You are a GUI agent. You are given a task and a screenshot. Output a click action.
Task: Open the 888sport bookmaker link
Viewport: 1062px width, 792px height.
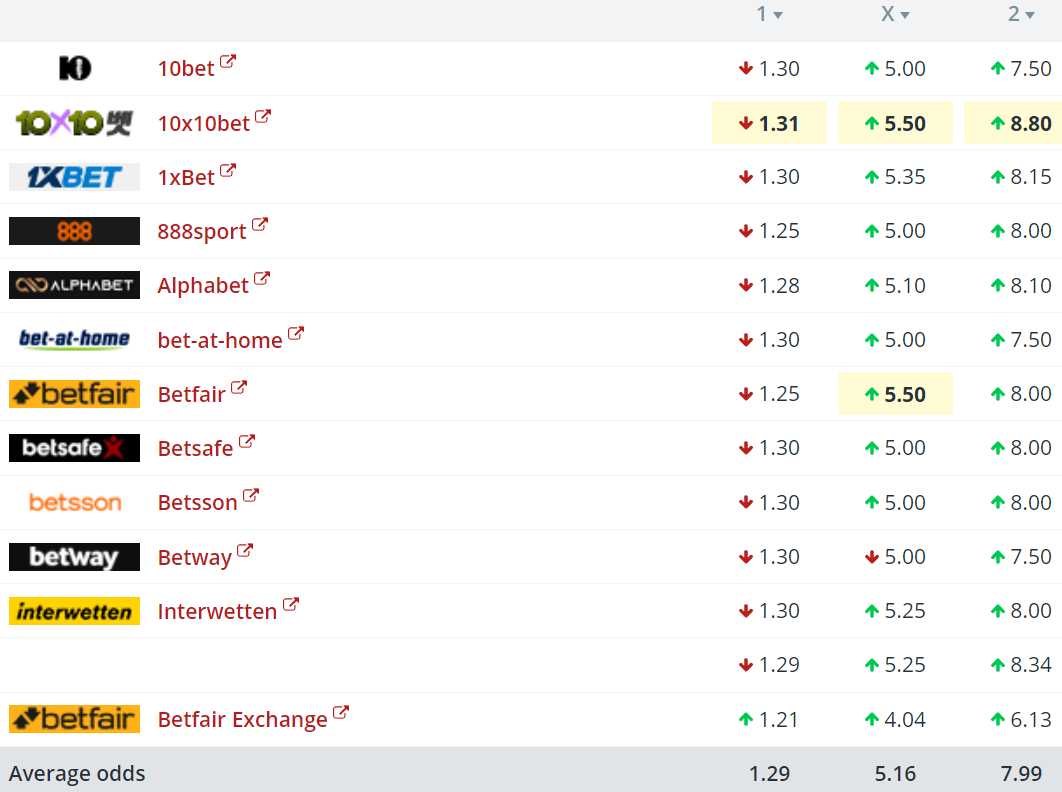(x=201, y=231)
